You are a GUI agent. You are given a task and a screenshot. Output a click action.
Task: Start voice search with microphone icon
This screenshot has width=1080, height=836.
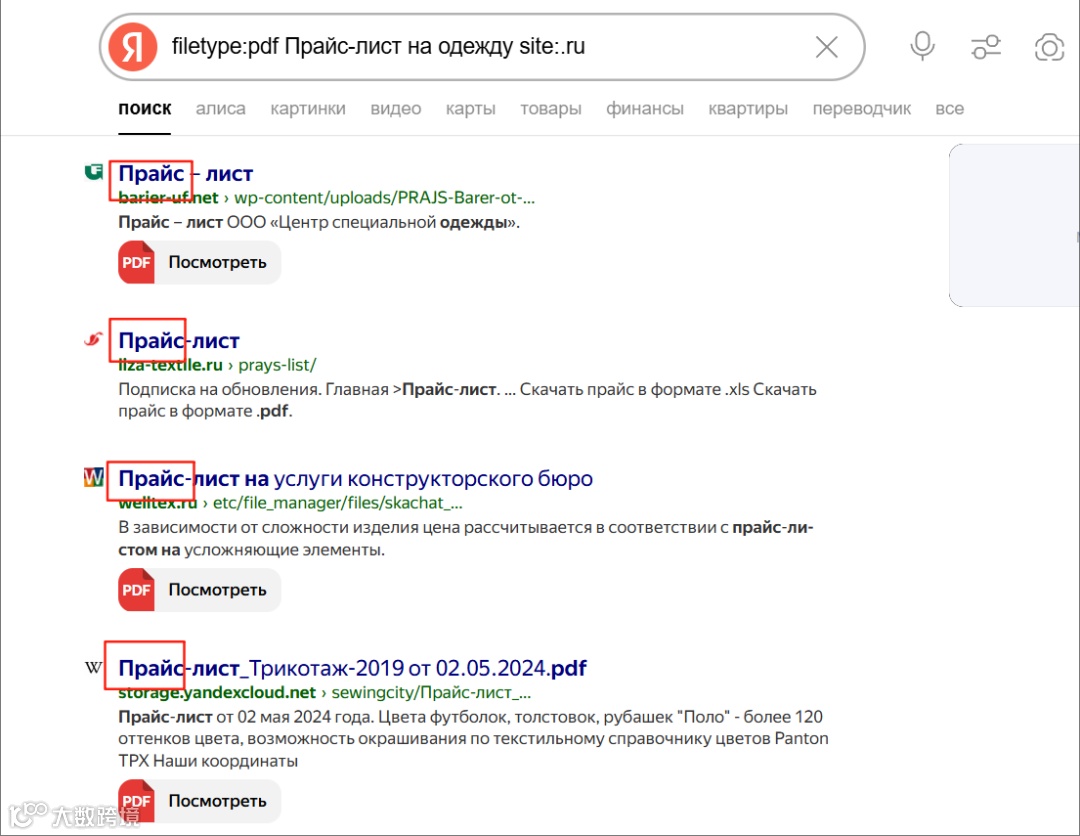tap(922, 47)
